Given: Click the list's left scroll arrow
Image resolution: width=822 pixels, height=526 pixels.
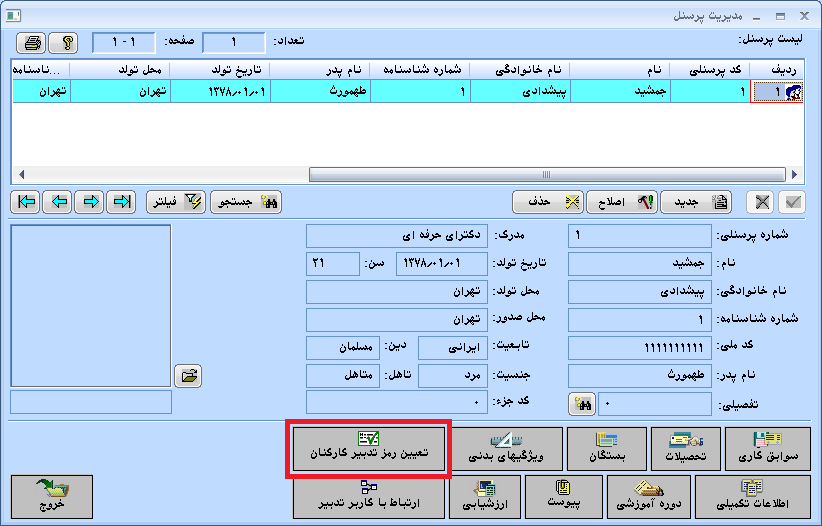Looking at the screenshot, I should click(x=21, y=174).
